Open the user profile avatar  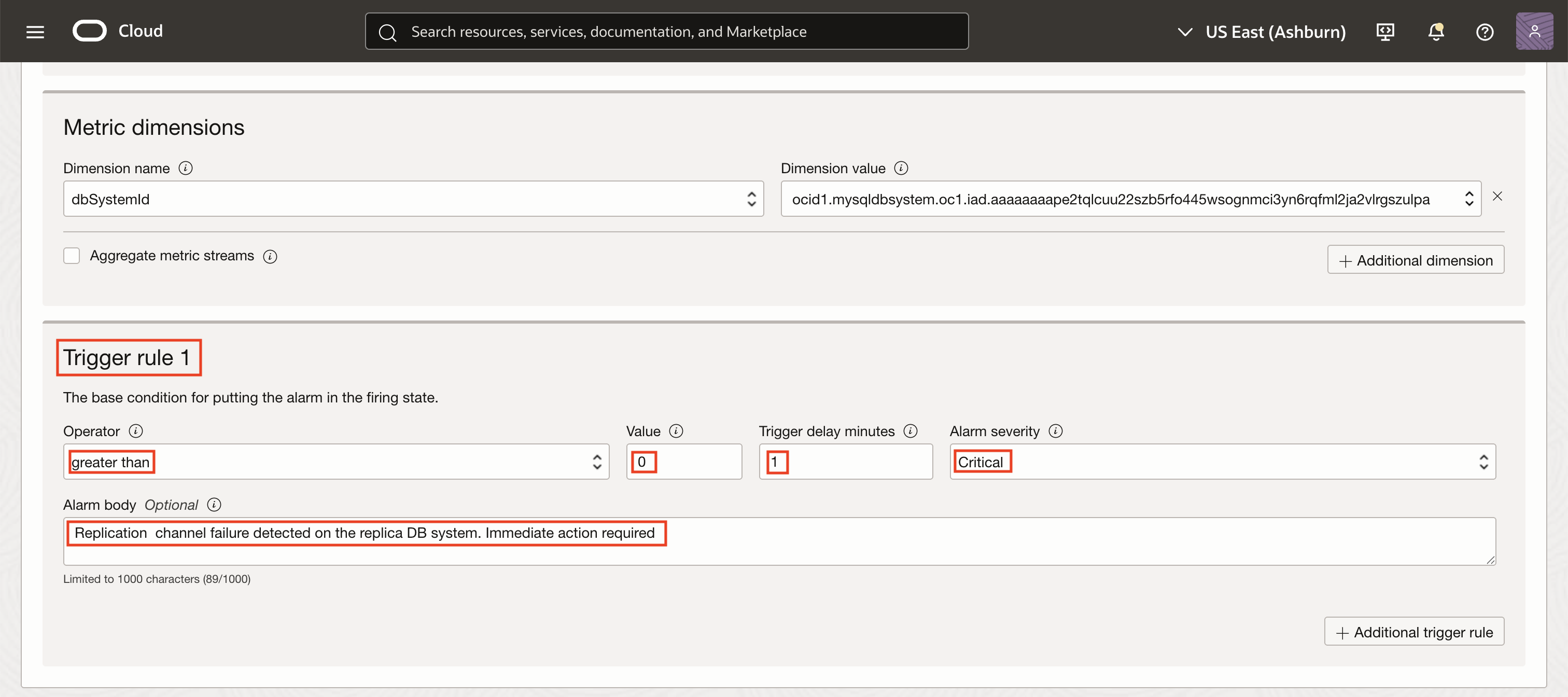1534,31
